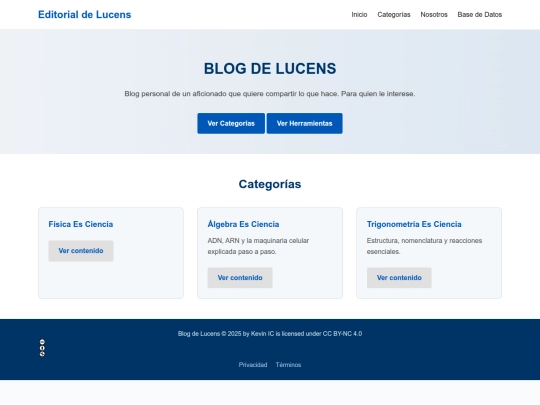Click the non-commercial NC icon in footer

click(42, 354)
